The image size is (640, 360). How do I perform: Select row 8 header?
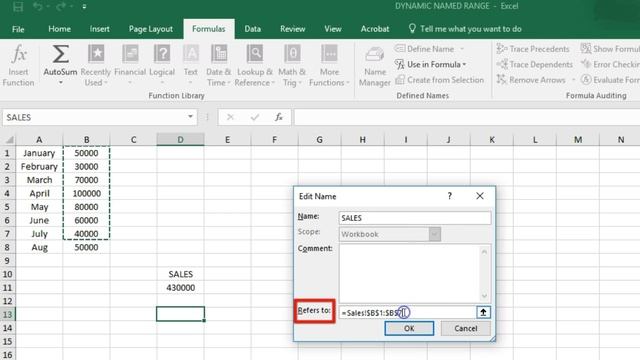coord(7,247)
